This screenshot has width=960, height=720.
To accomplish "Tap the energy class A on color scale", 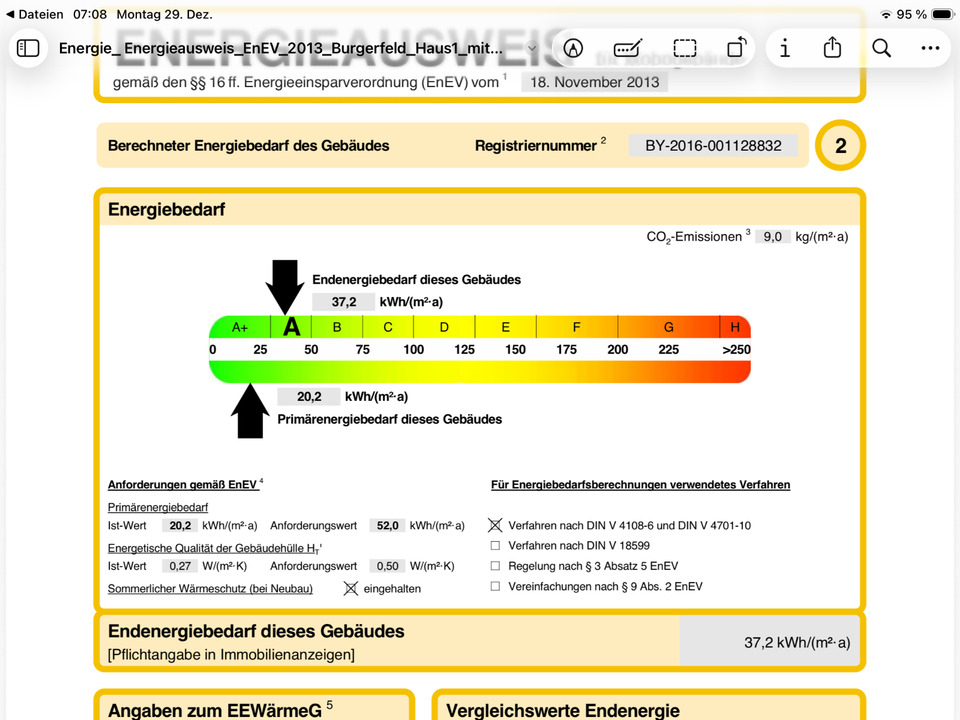I will [x=291, y=327].
